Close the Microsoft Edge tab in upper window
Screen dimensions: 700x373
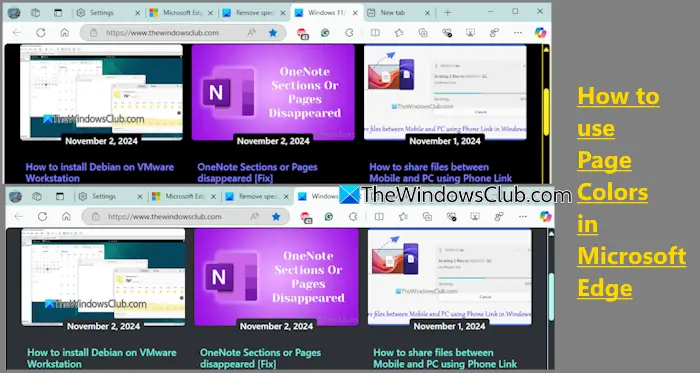click(x=210, y=13)
